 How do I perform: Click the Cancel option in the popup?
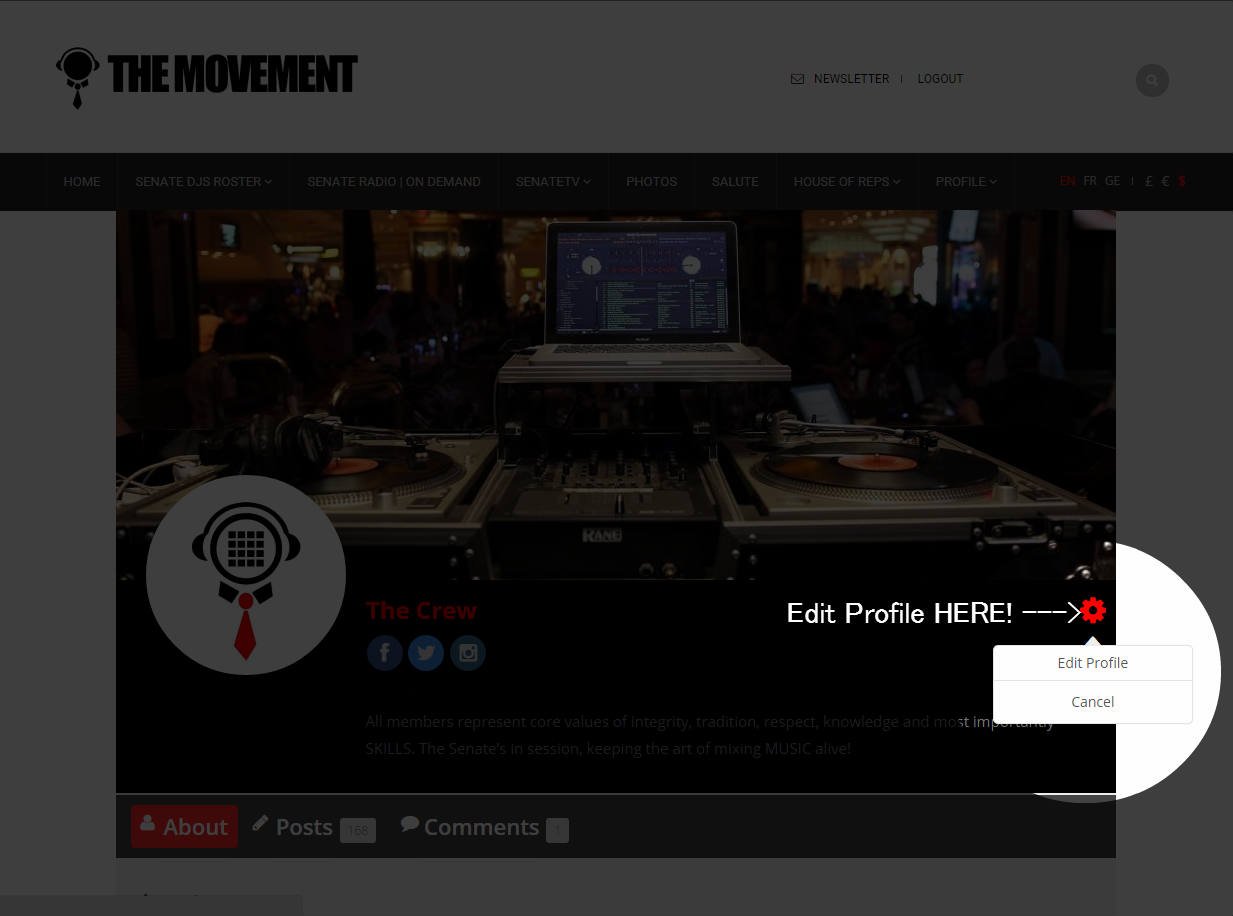[x=1092, y=701]
